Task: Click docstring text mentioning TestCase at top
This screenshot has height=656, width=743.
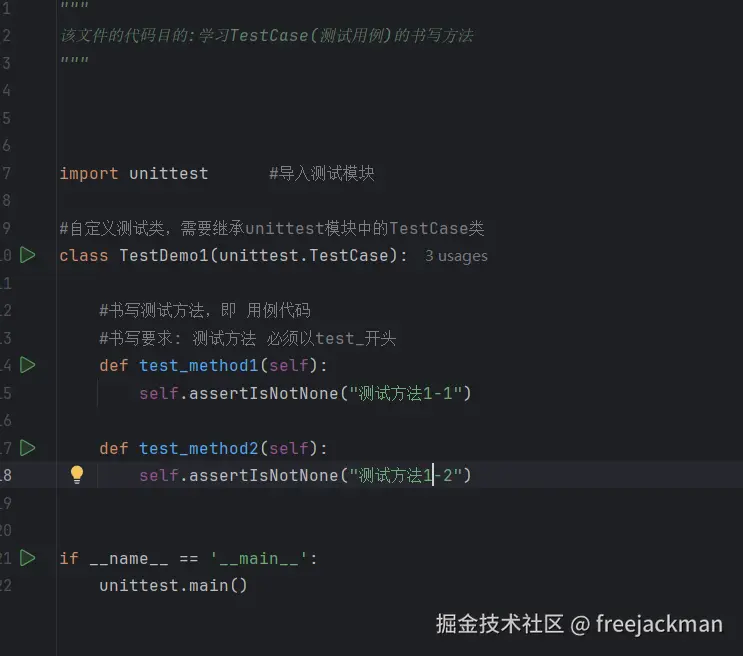Action: pyautogui.click(x=266, y=35)
